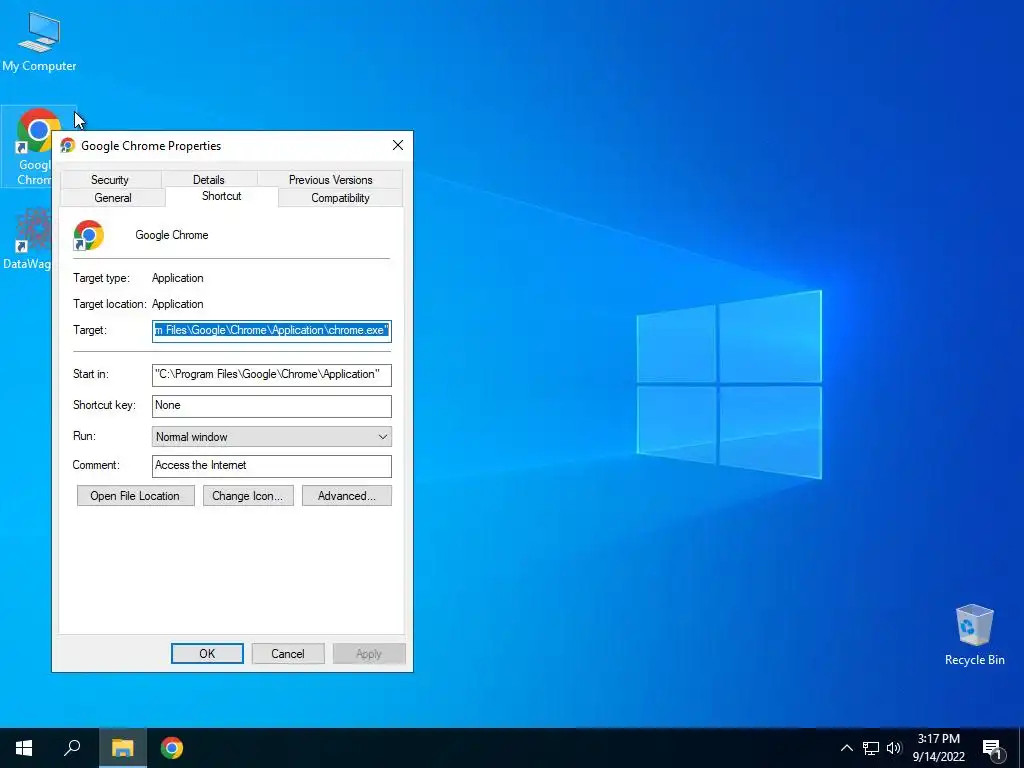Image resolution: width=1024 pixels, height=768 pixels.
Task: Click the Chrome shortcut icon inside the Shortcut tab
Action: (88, 235)
